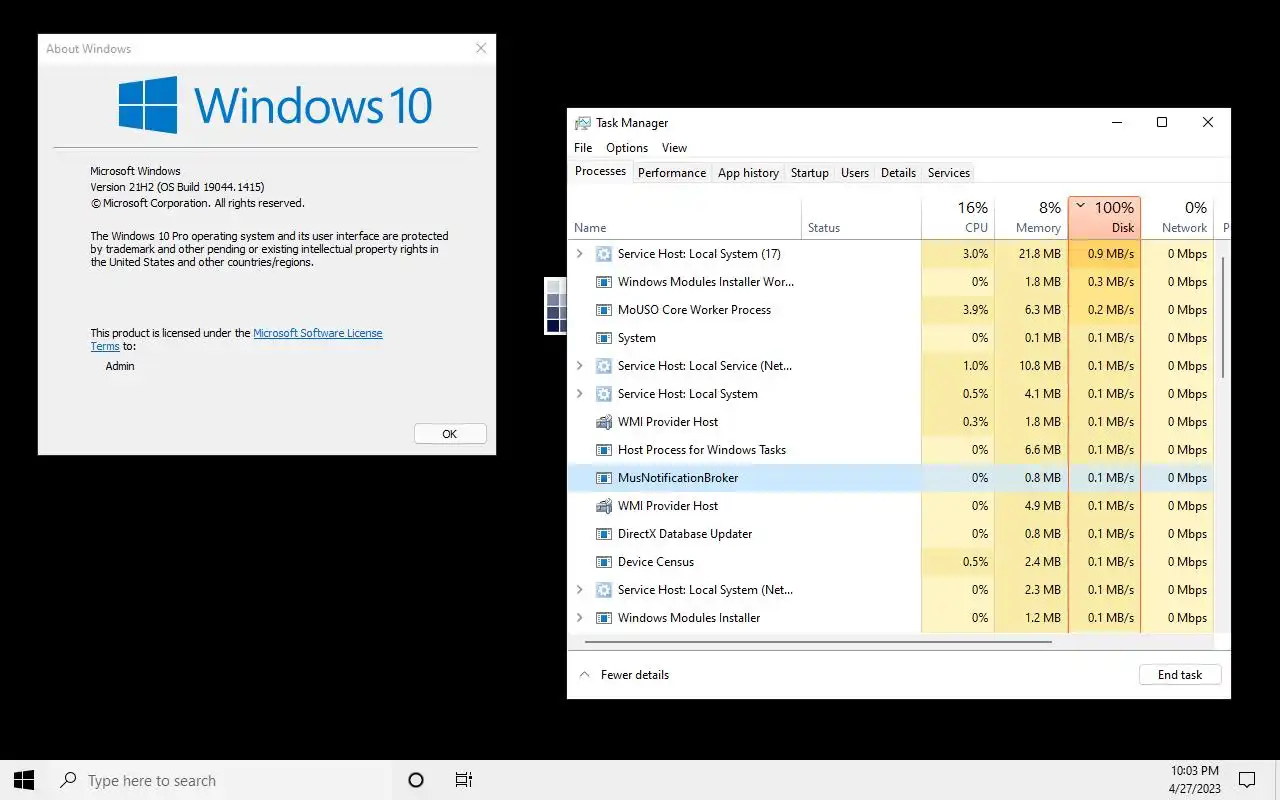
Task: Switch to the Startup tab
Action: [810, 173]
